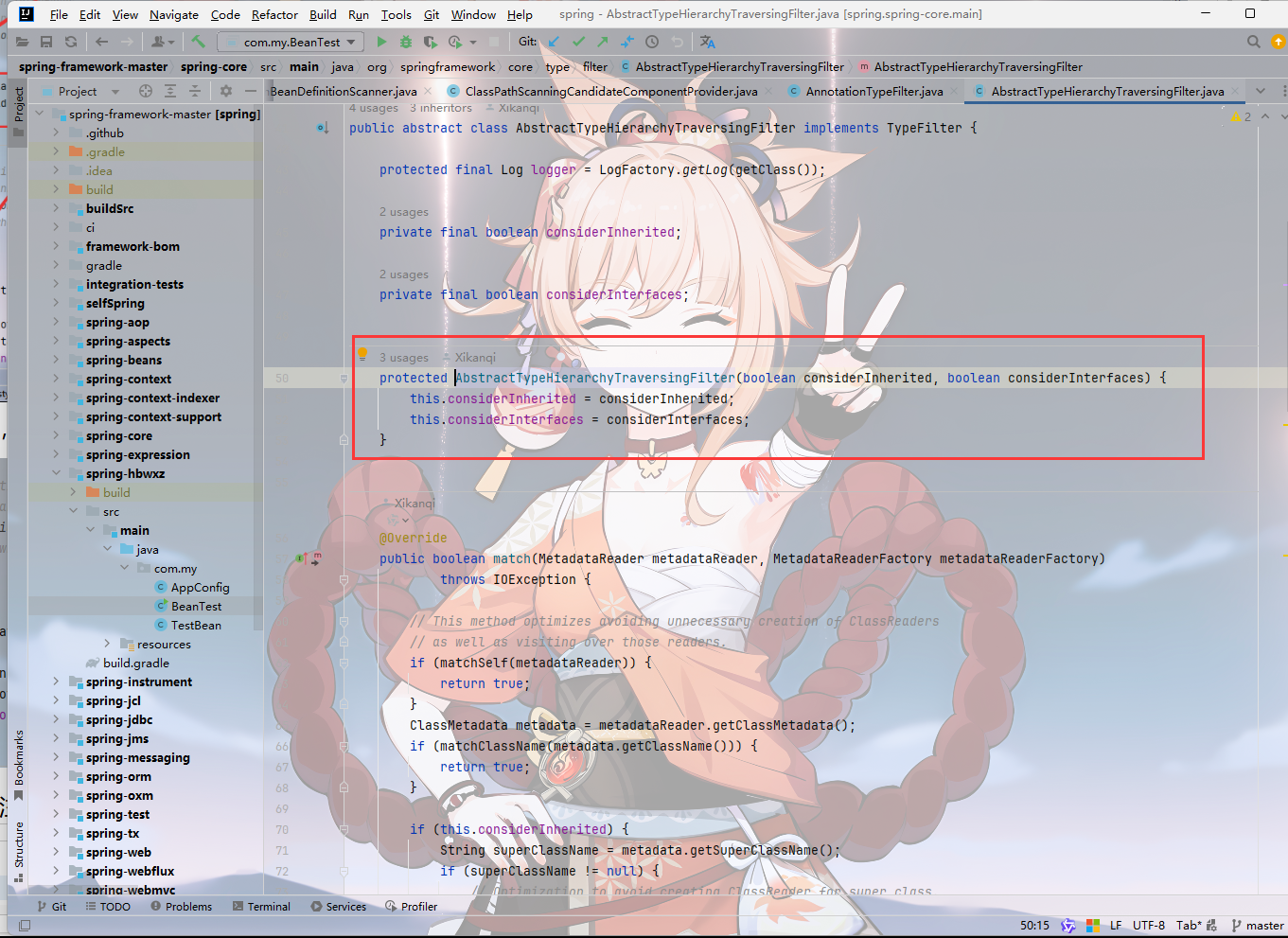The height and width of the screenshot is (938, 1288).
Task: Click the Save All toolbar icon
Action: click(46, 42)
